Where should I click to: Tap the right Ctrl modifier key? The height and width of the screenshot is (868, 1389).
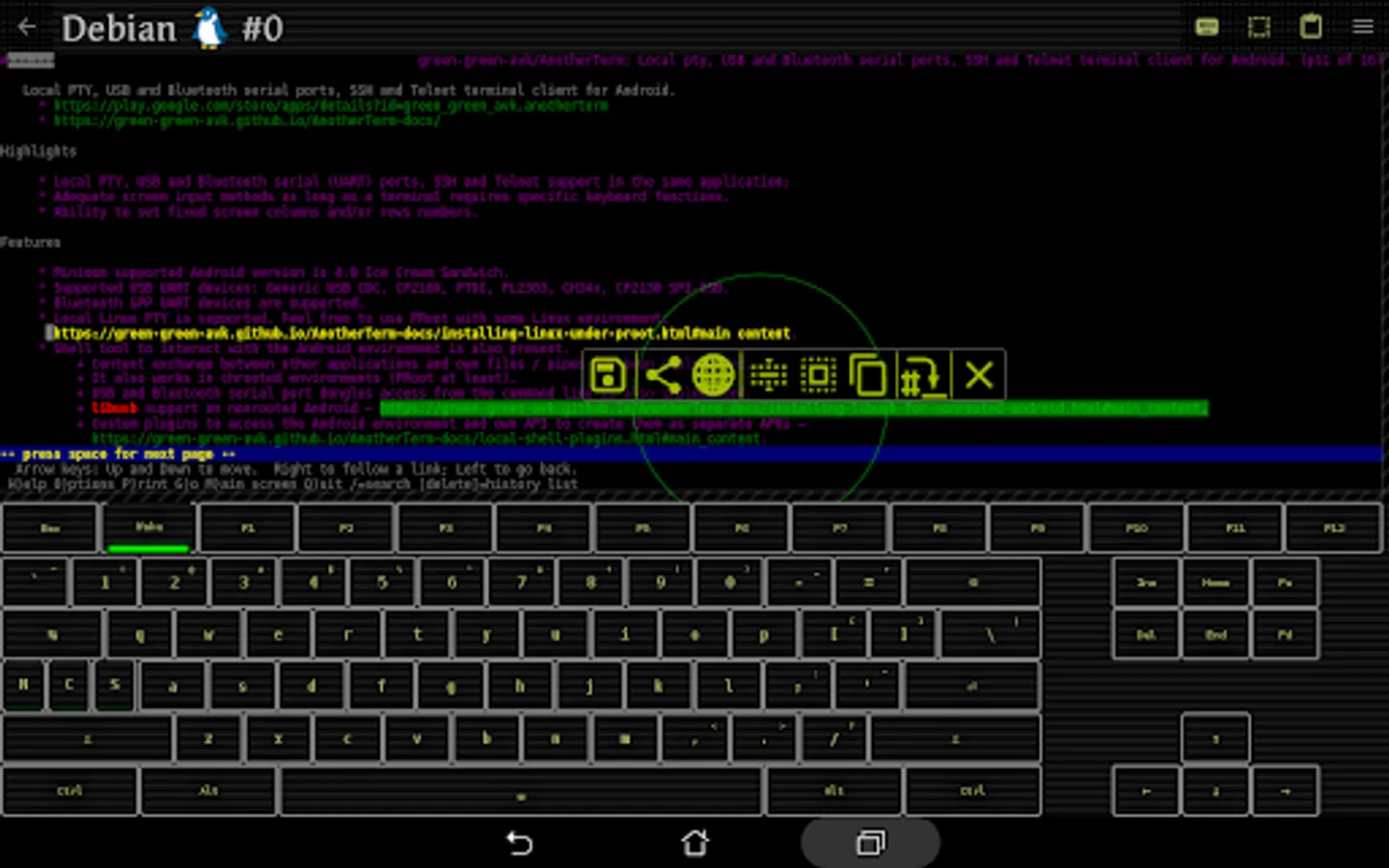coord(973,791)
